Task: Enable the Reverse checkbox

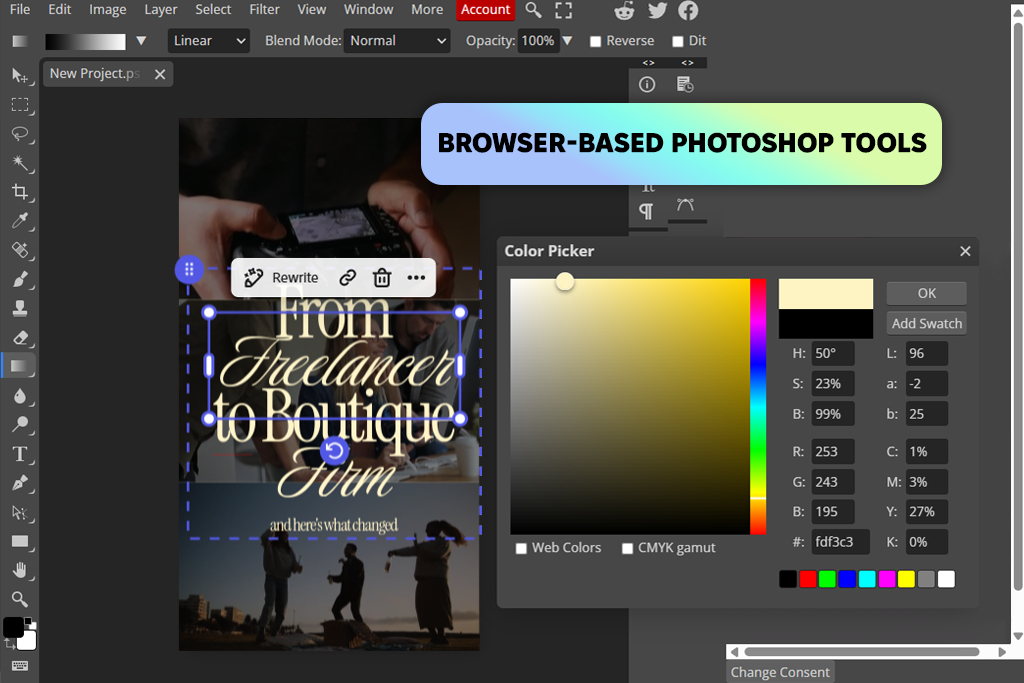Action: [596, 41]
